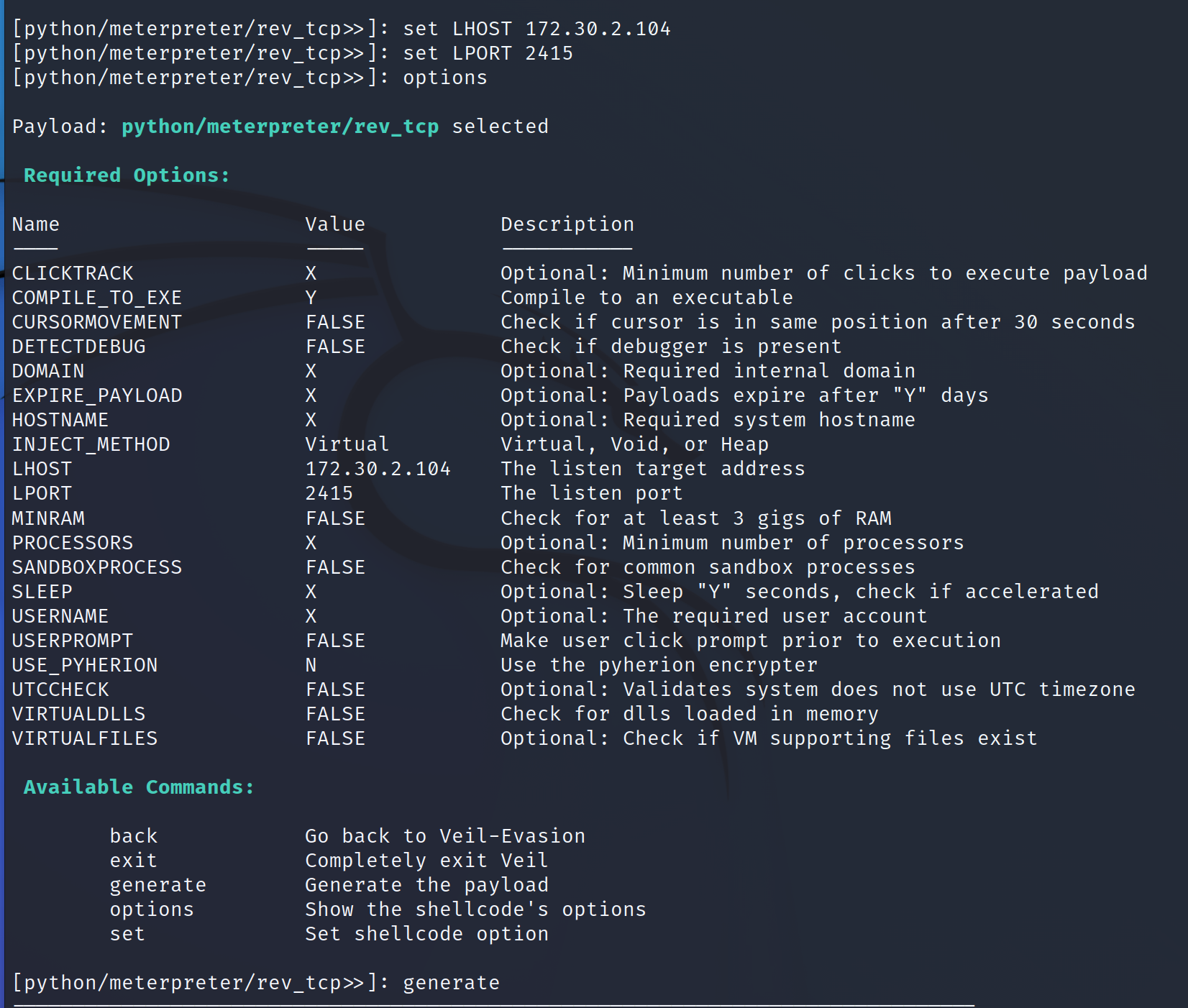Click the FALSE value in CURSORMOVEMENT row
The image size is (1188, 1008).
coord(335,322)
